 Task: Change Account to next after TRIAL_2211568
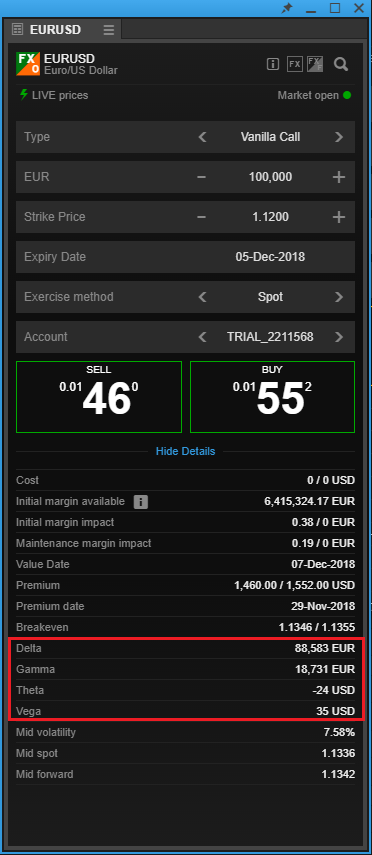coord(339,337)
